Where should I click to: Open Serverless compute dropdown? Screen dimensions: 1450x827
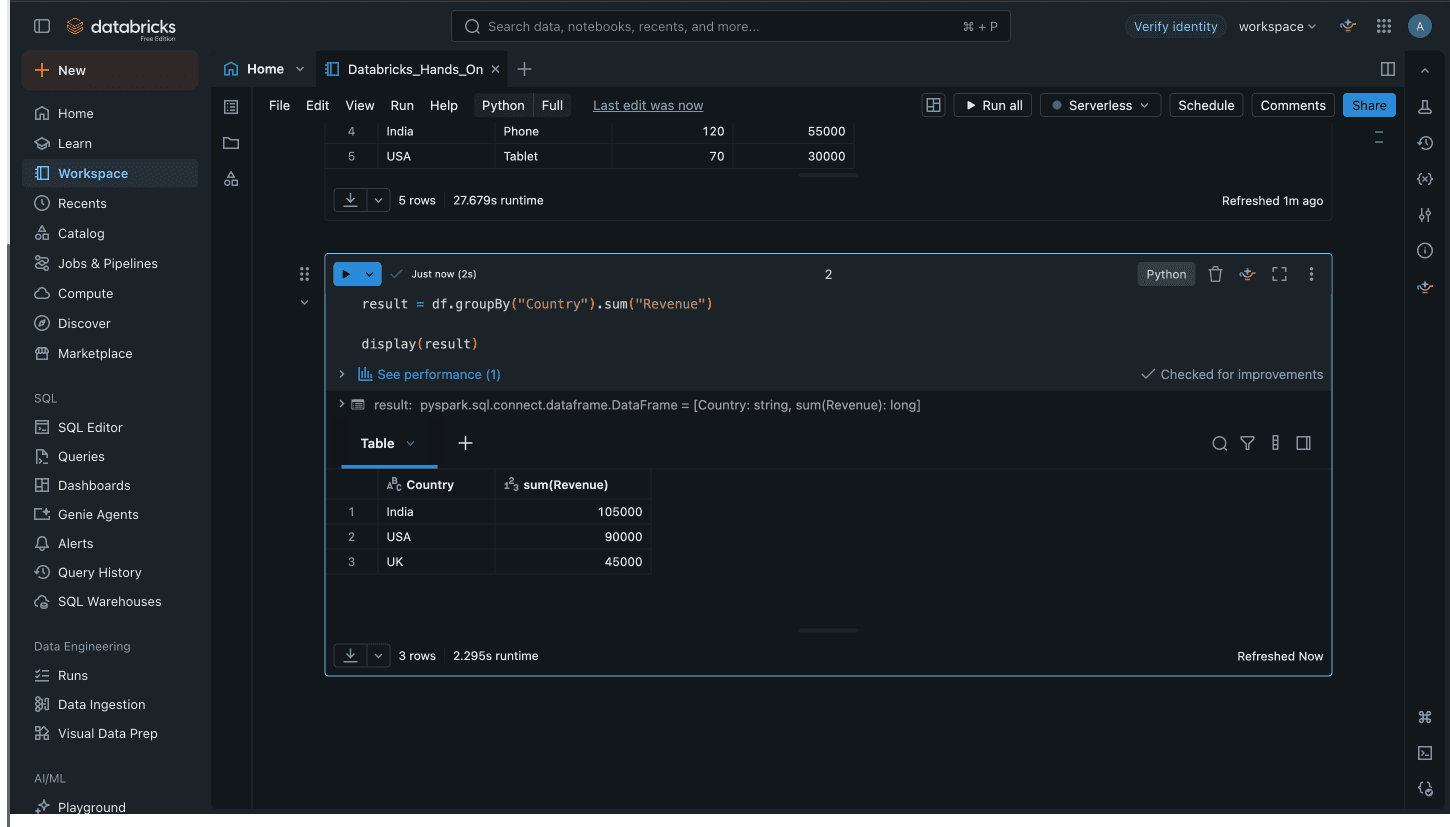[x=1100, y=105]
